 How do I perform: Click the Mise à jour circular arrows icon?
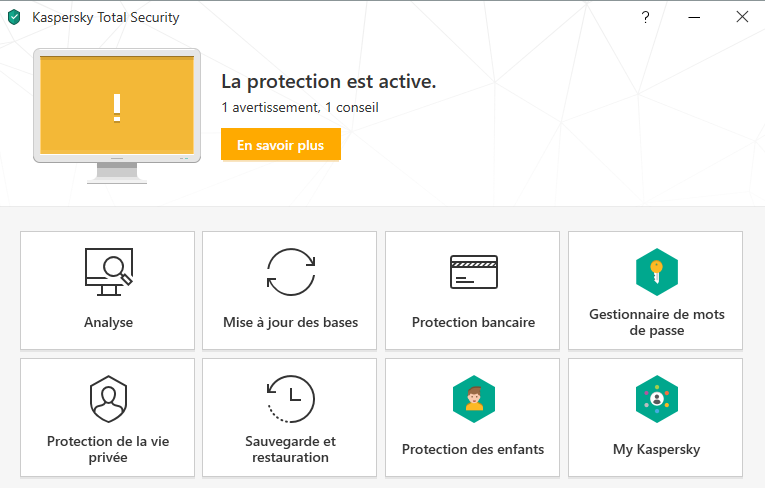coord(290,272)
